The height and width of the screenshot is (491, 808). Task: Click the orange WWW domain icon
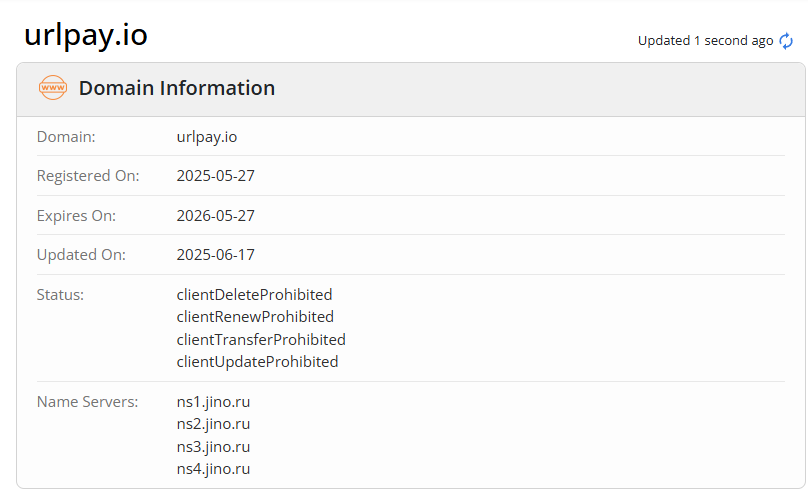pyautogui.click(x=53, y=88)
